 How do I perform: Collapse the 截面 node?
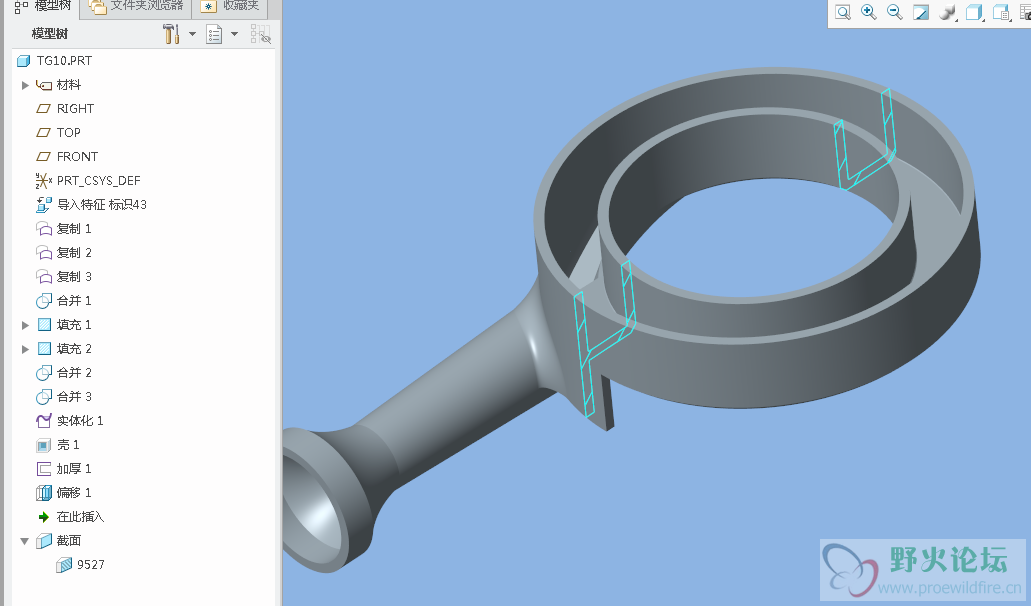point(25,541)
